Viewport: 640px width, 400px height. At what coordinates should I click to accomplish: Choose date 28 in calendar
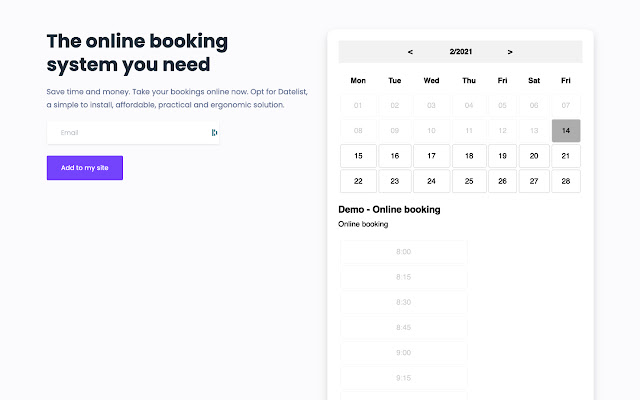(x=566, y=181)
